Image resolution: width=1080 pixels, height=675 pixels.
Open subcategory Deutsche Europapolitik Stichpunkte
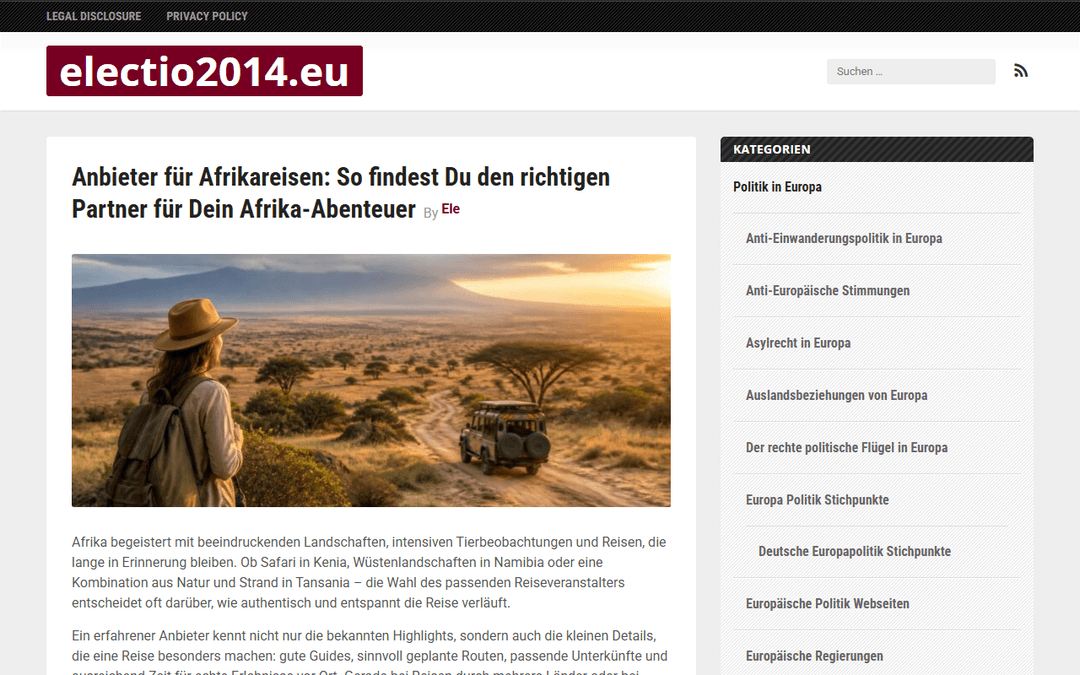point(854,552)
